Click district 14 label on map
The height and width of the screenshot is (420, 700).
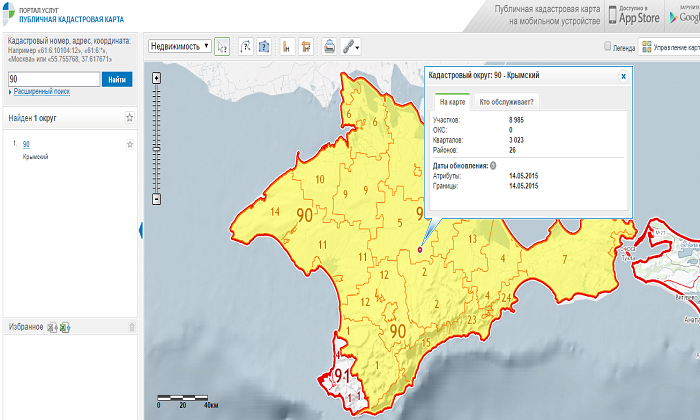click(275, 212)
